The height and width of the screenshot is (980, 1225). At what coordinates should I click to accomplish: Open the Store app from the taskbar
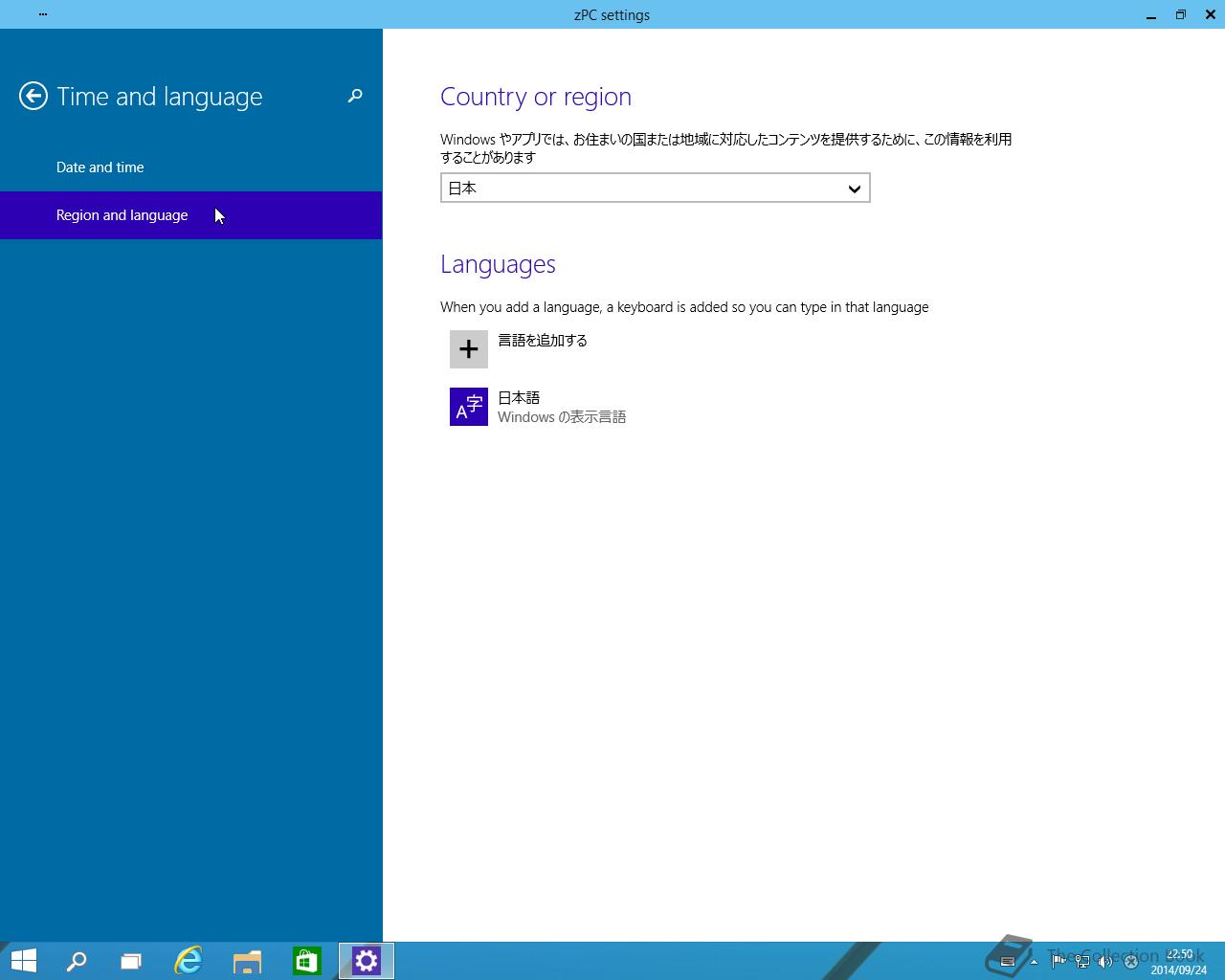(x=307, y=961)
